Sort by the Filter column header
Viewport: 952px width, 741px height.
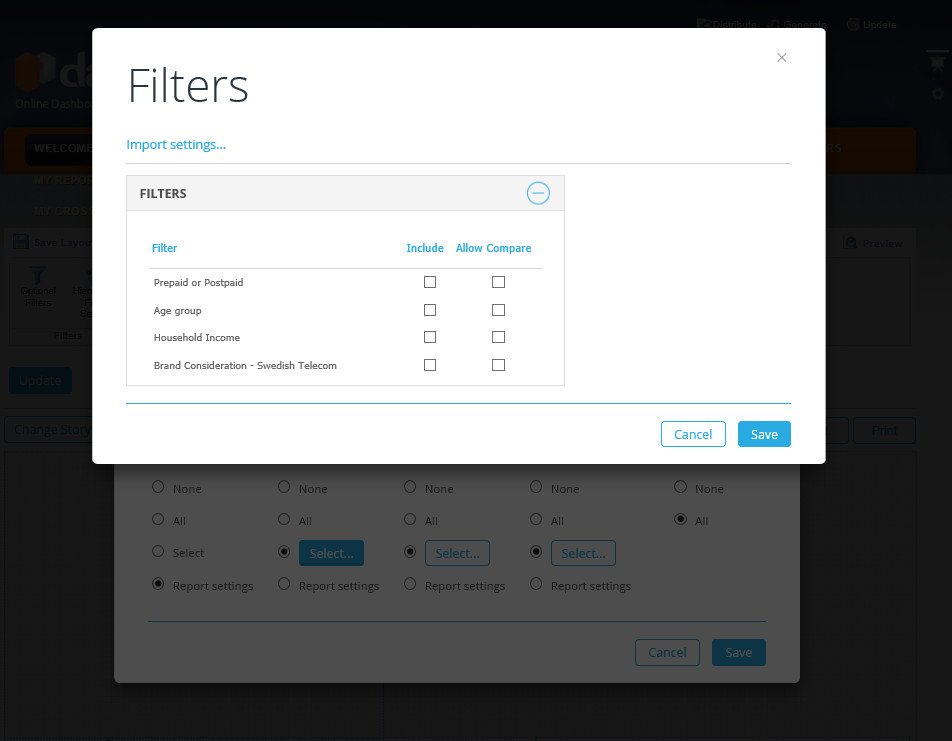(x=165, y=248)
